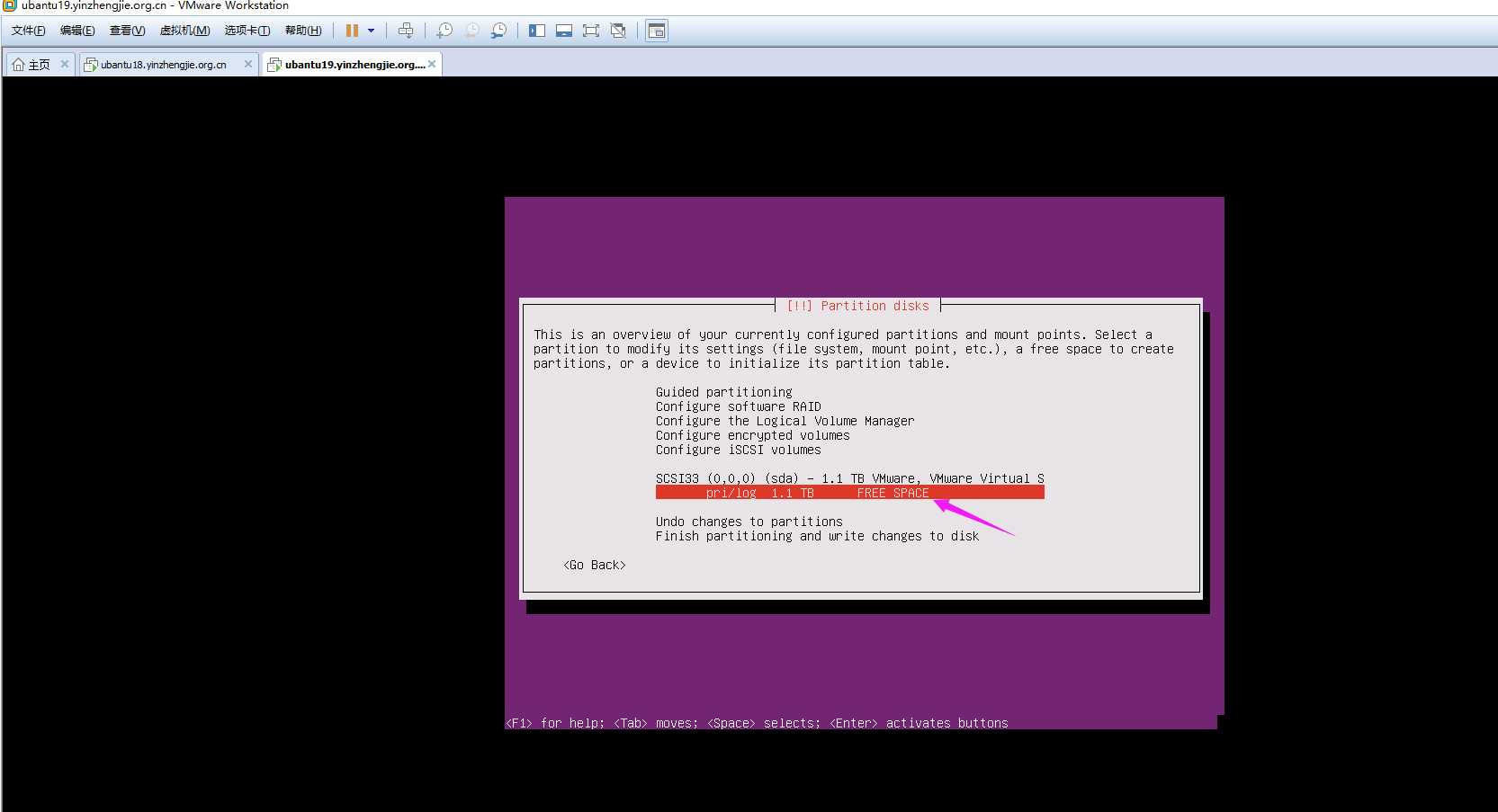Open the 选项卡(T) menu
The image size is (1498, 812).
click(x=247, y=31)
